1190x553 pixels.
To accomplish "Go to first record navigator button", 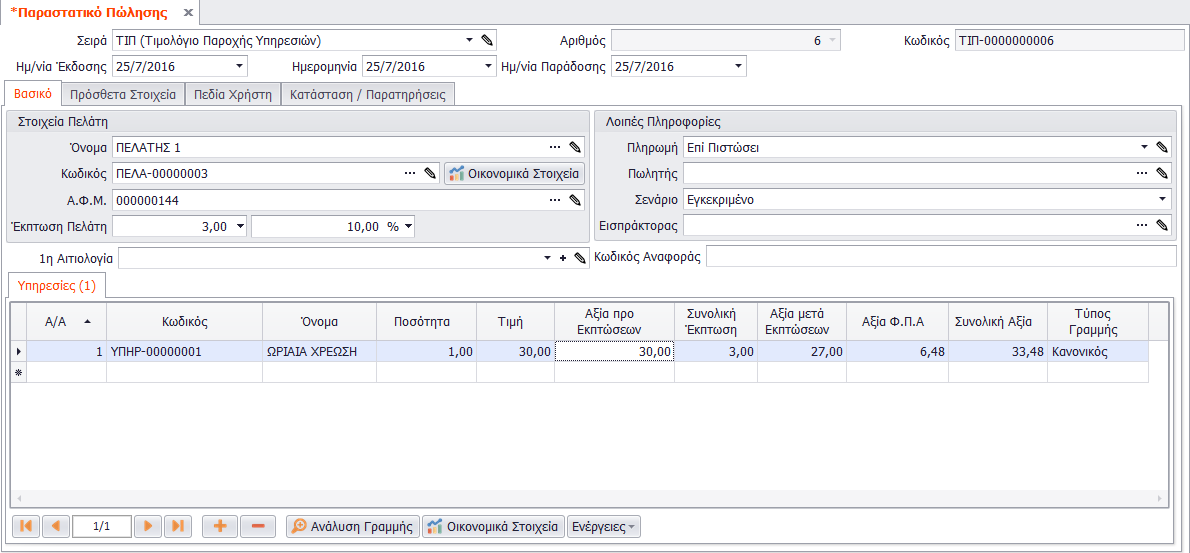I will click(x=27, y=526).
